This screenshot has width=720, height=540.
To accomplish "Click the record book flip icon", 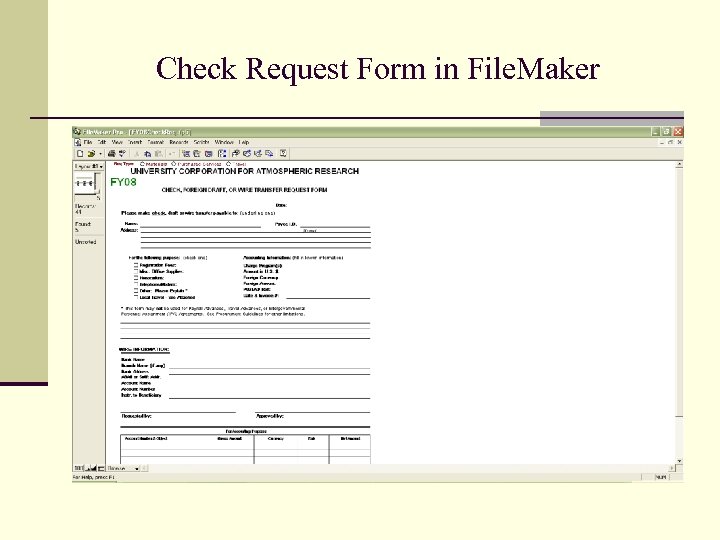I will click(85, 183).
